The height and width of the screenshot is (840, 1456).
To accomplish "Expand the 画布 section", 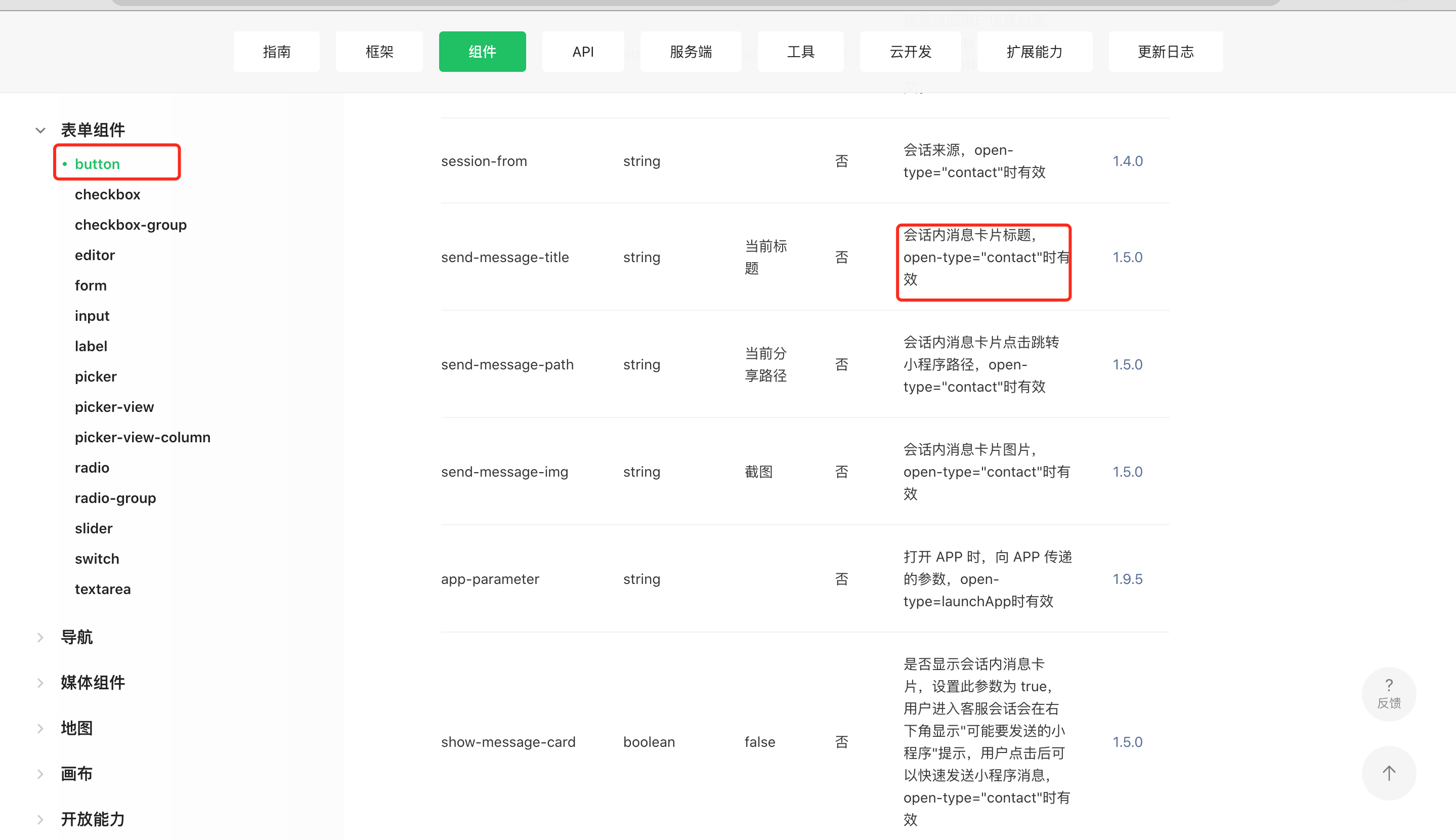I will [x=40, y=774].
